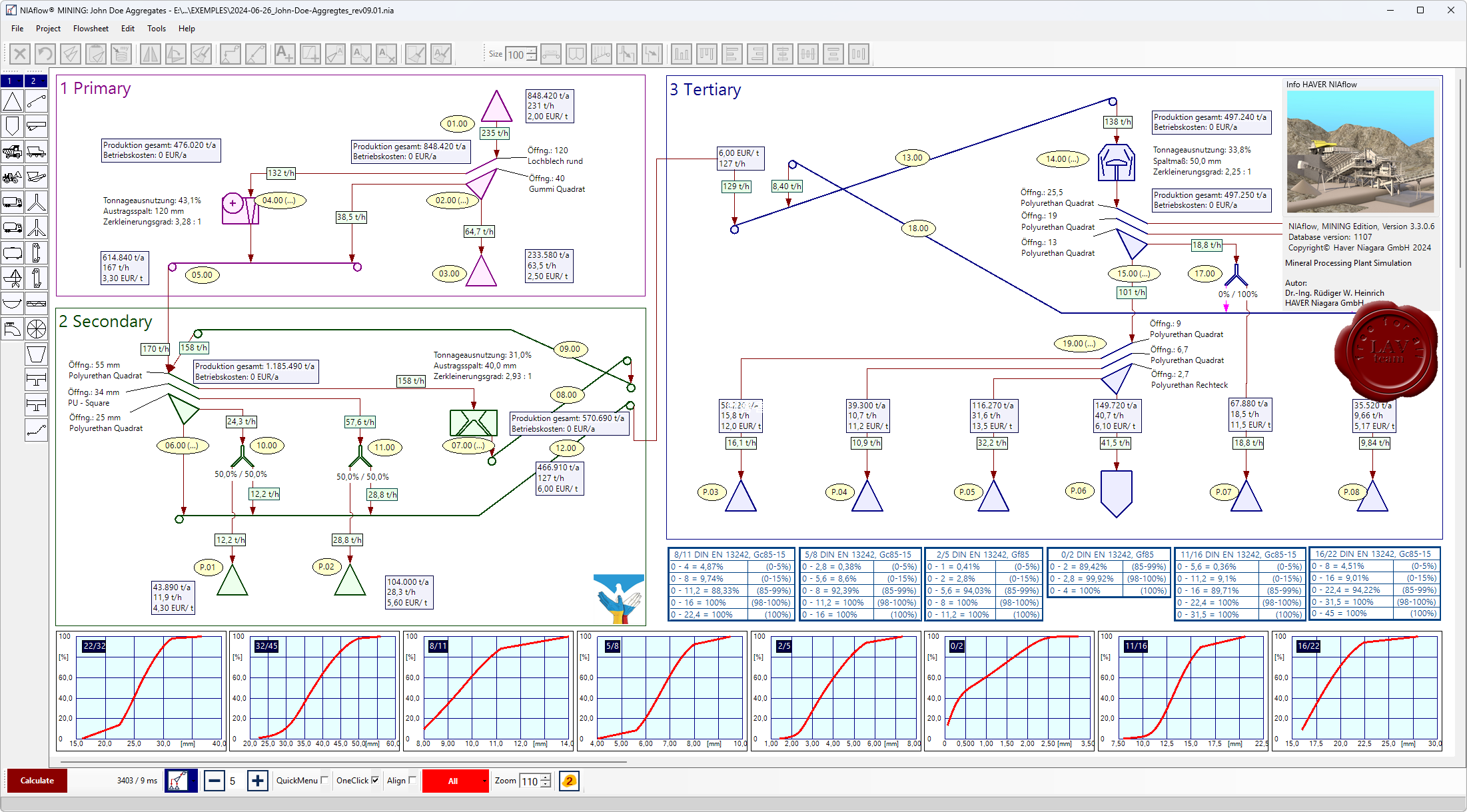Image resolution: width=1467 pixels, height=812 pixels.
Task: Open the Flowsheet menu
Action: pos(89,28)
